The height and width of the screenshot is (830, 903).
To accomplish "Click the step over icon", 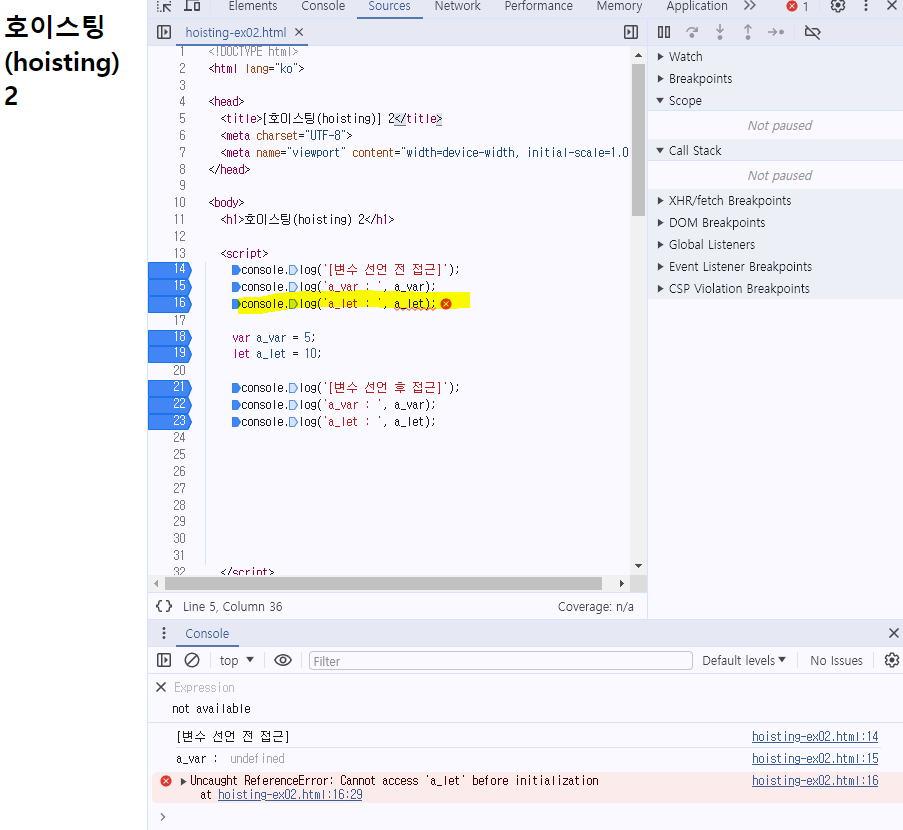I will [692, 32].
